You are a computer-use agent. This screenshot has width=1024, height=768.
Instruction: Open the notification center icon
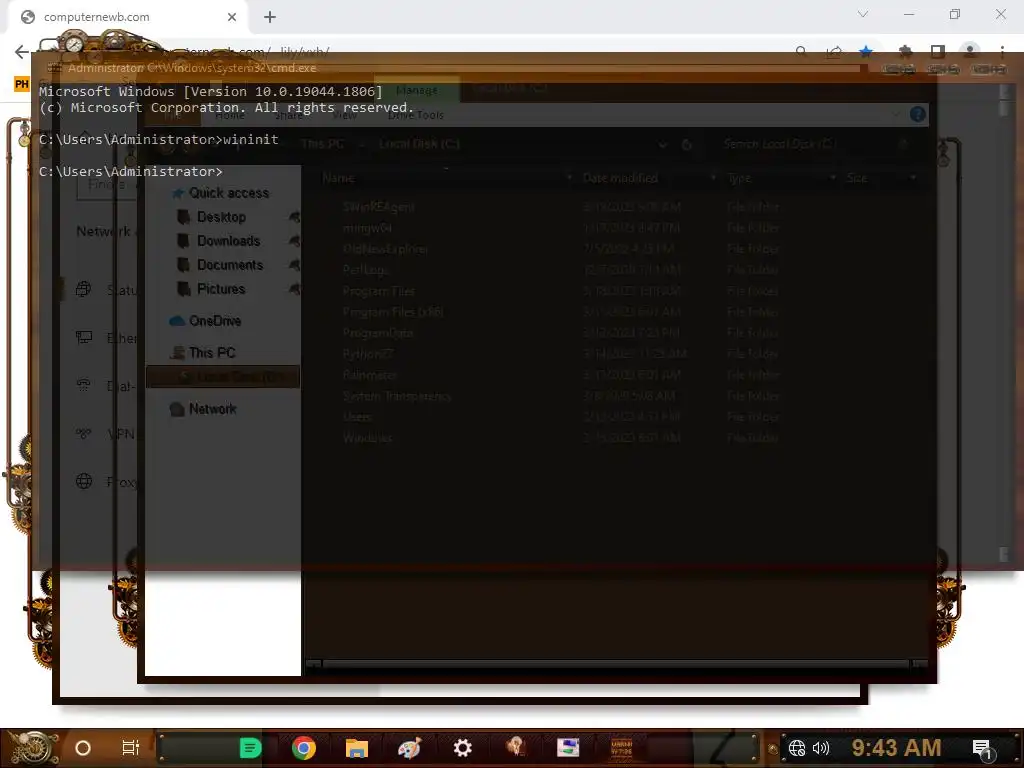point(982,748)
